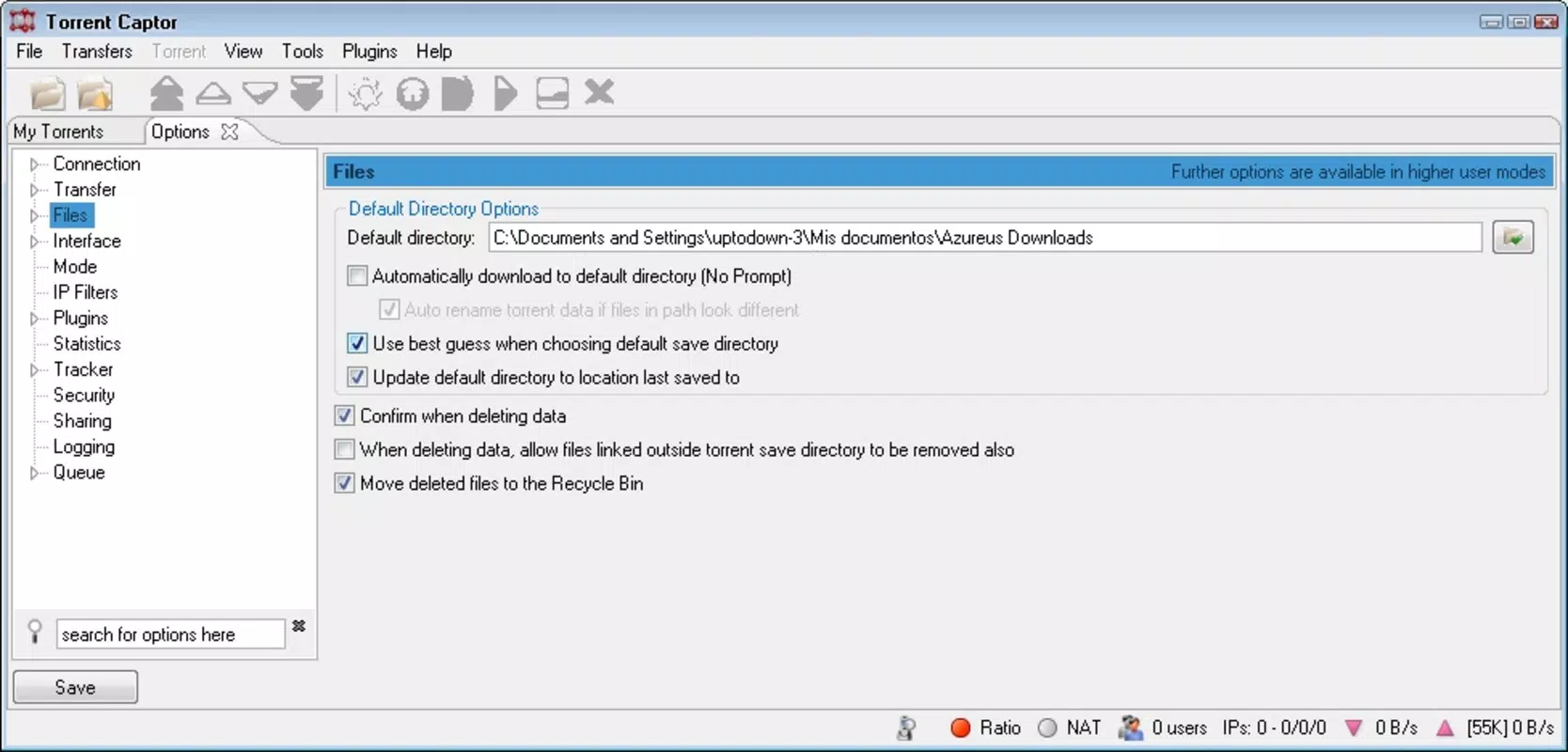Screen dimensions: 1568x752
Task: Click the search for options field
Action: [x=170, y=634]
